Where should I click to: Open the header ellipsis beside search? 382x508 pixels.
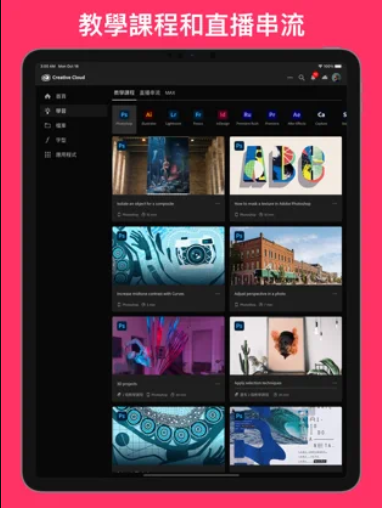290,78
